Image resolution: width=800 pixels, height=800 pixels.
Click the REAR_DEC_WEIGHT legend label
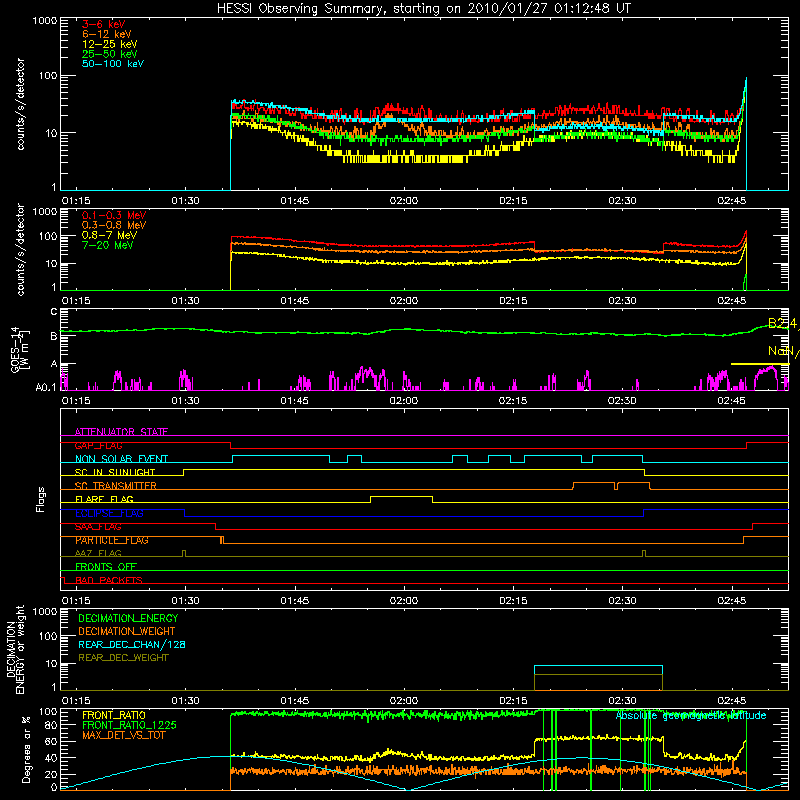123,658
